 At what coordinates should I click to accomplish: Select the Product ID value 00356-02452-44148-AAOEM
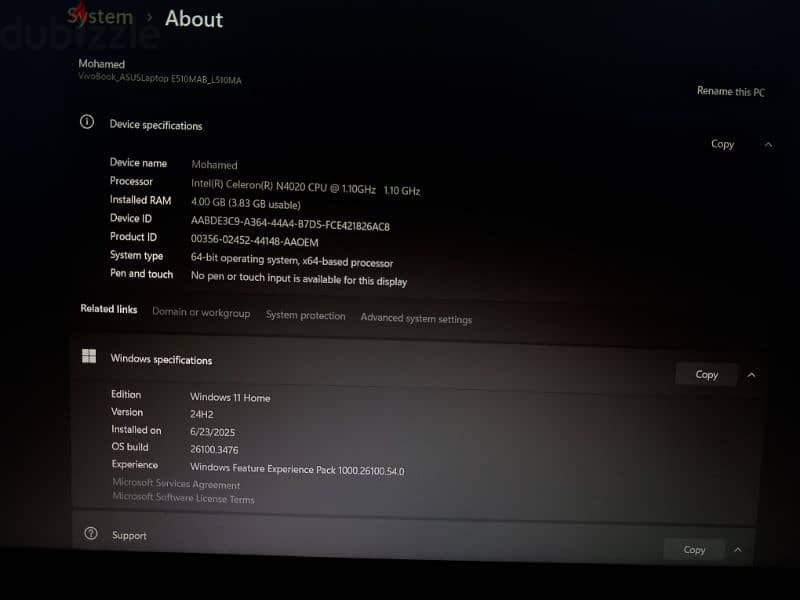coord(254,240)
